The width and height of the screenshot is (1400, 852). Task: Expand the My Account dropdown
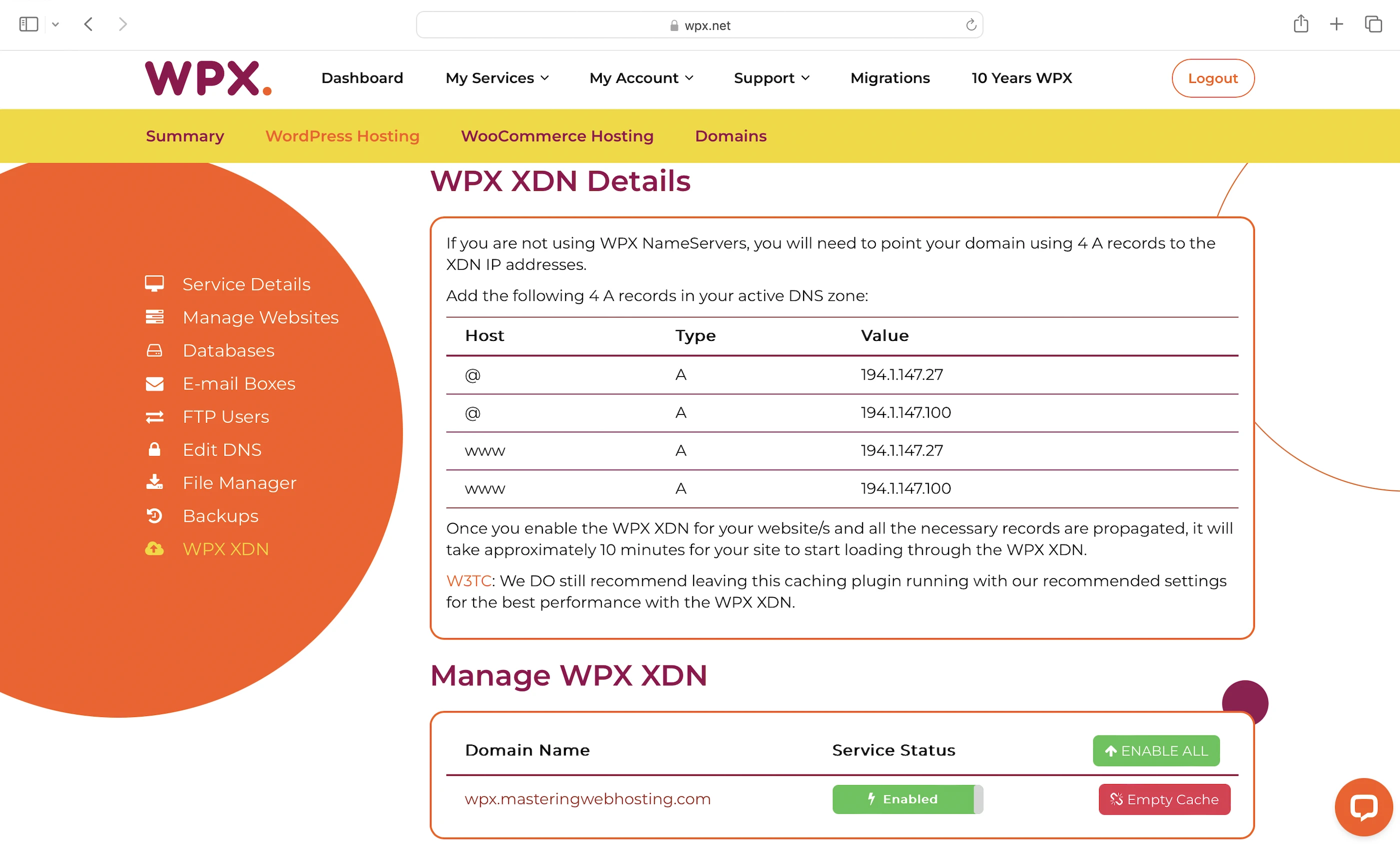coord(641,78)
